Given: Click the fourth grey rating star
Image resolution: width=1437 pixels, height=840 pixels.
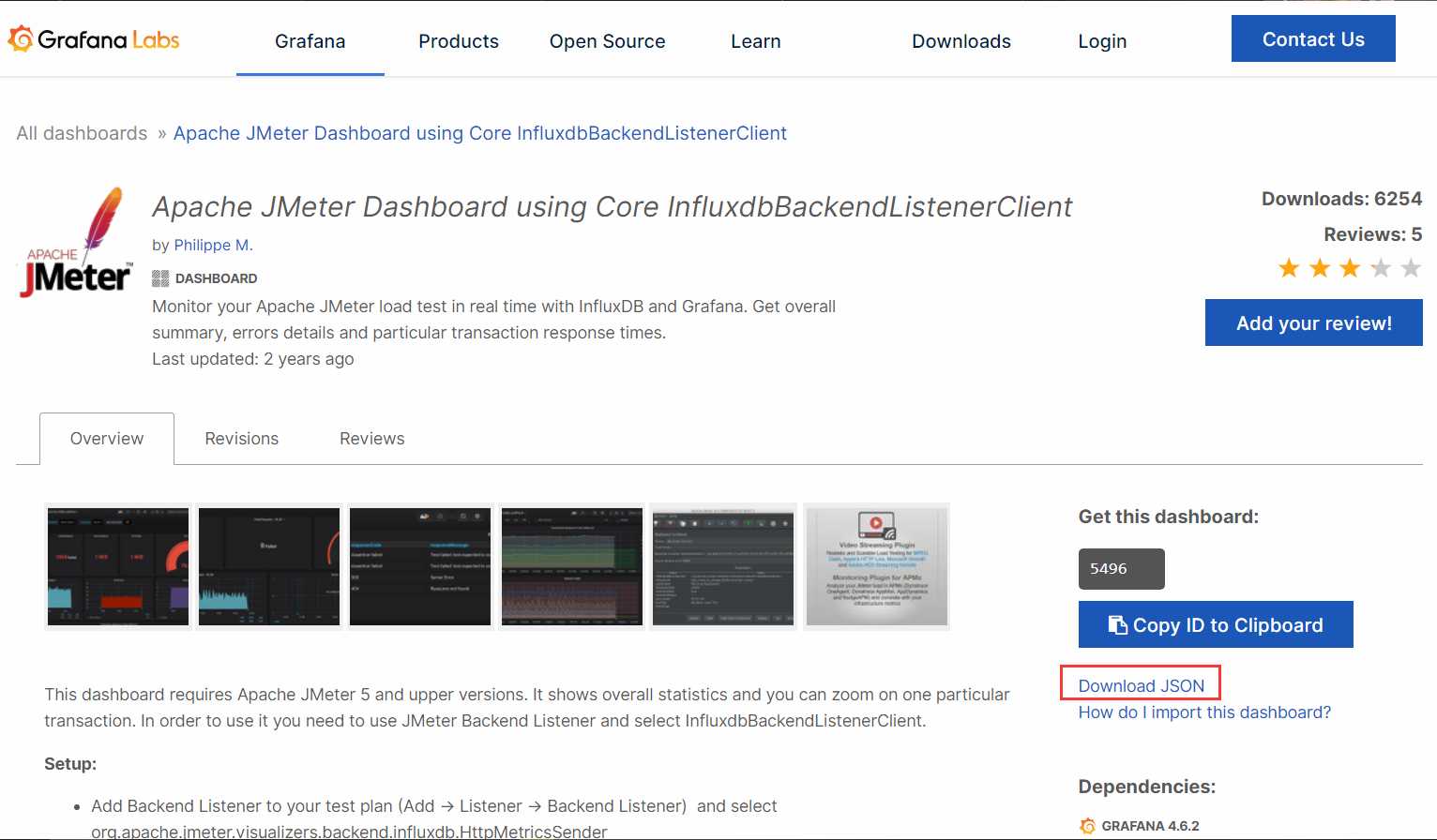Looking at the screenshot, I should coord(1381,268).
